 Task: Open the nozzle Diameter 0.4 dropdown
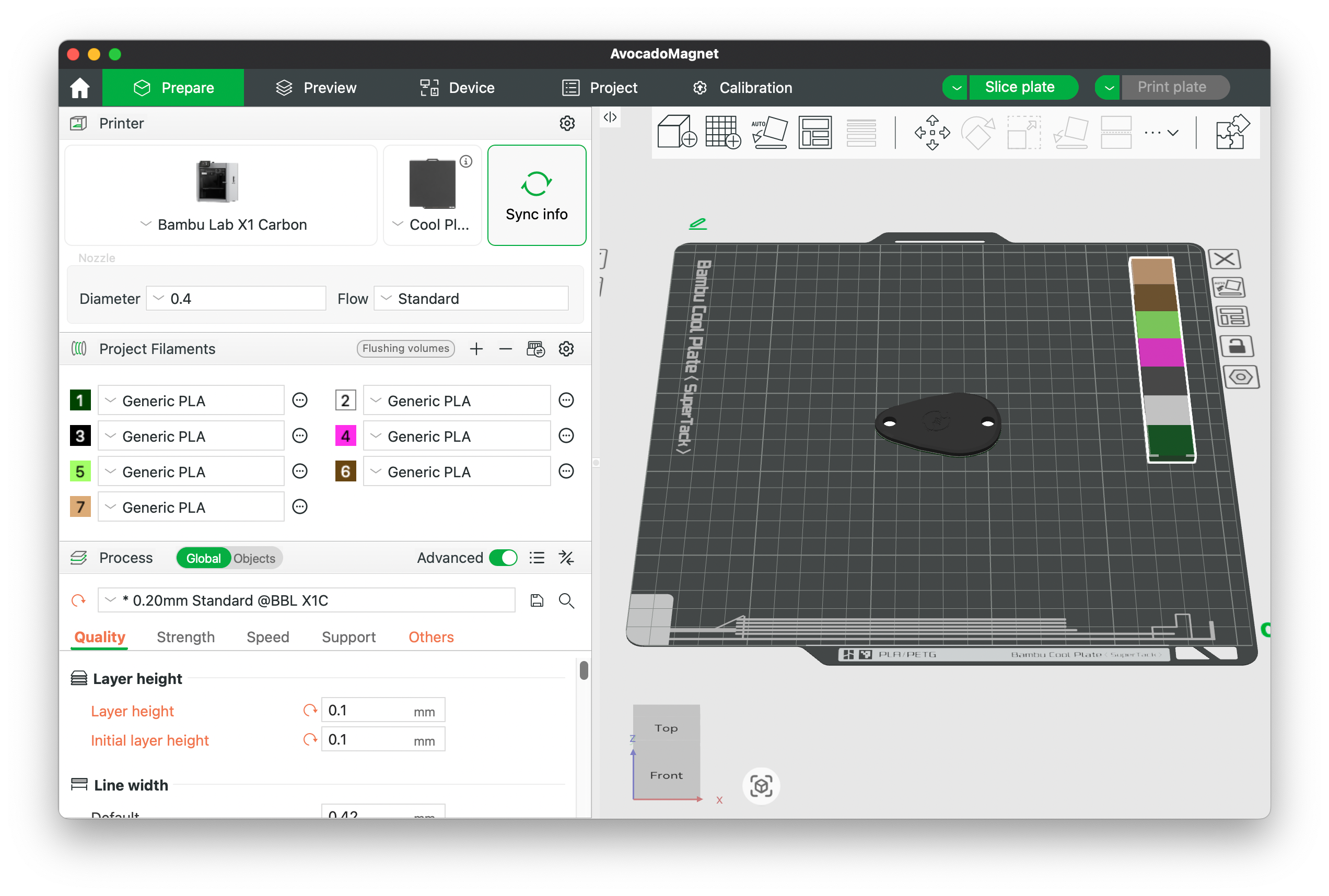pyautogui.click(x=236, y=298)
